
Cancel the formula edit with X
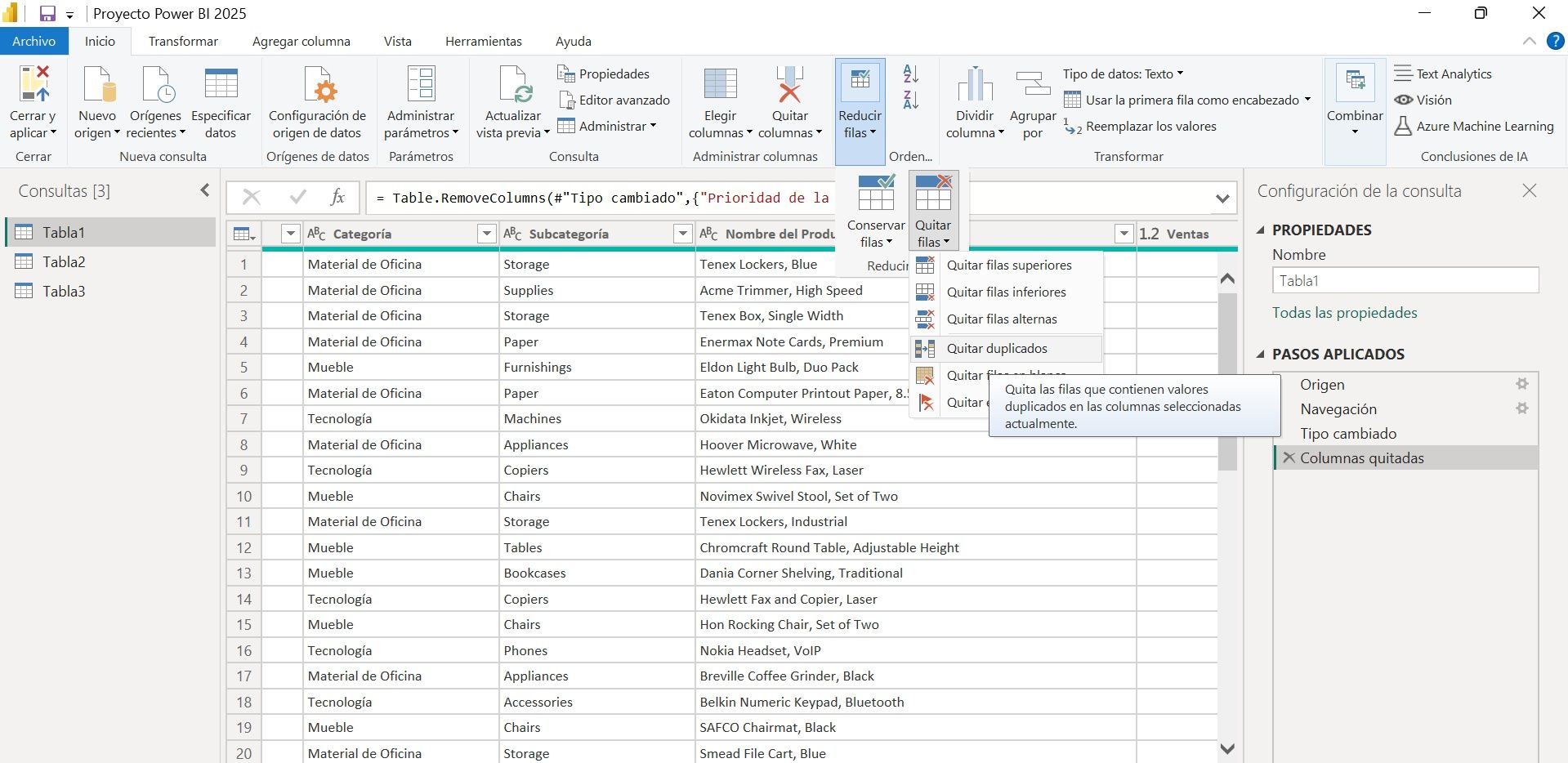click(x=252, y=197)
